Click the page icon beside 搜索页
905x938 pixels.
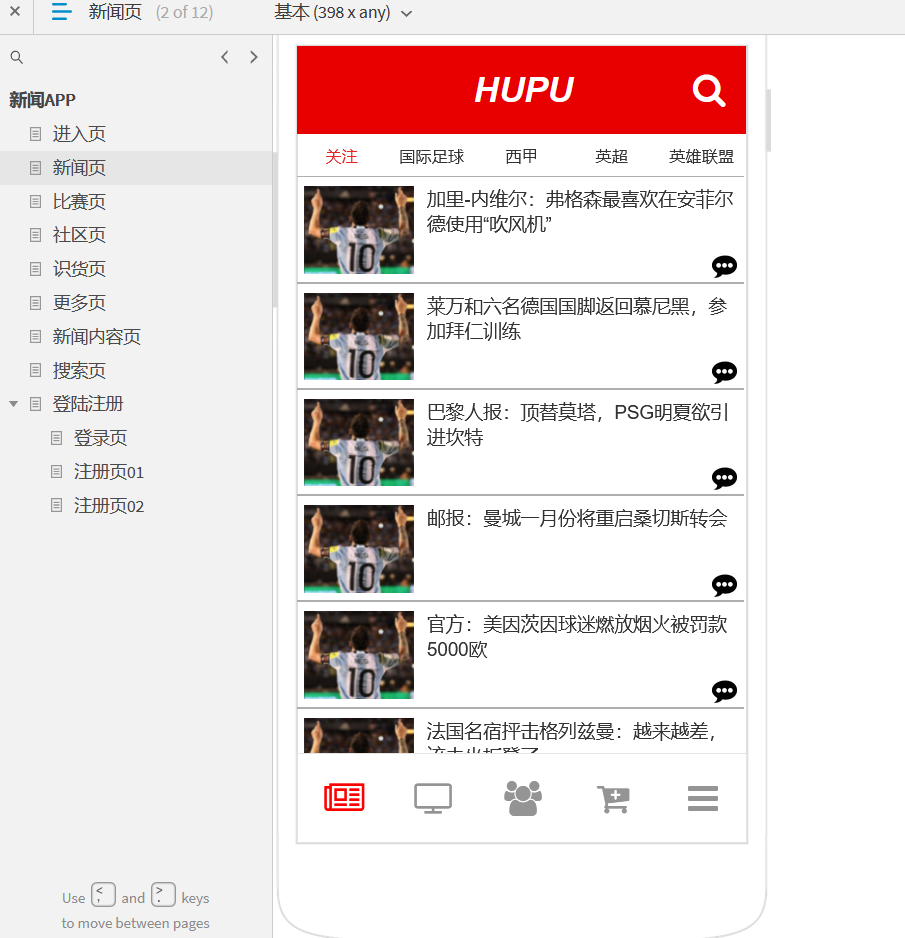(36, 371)
